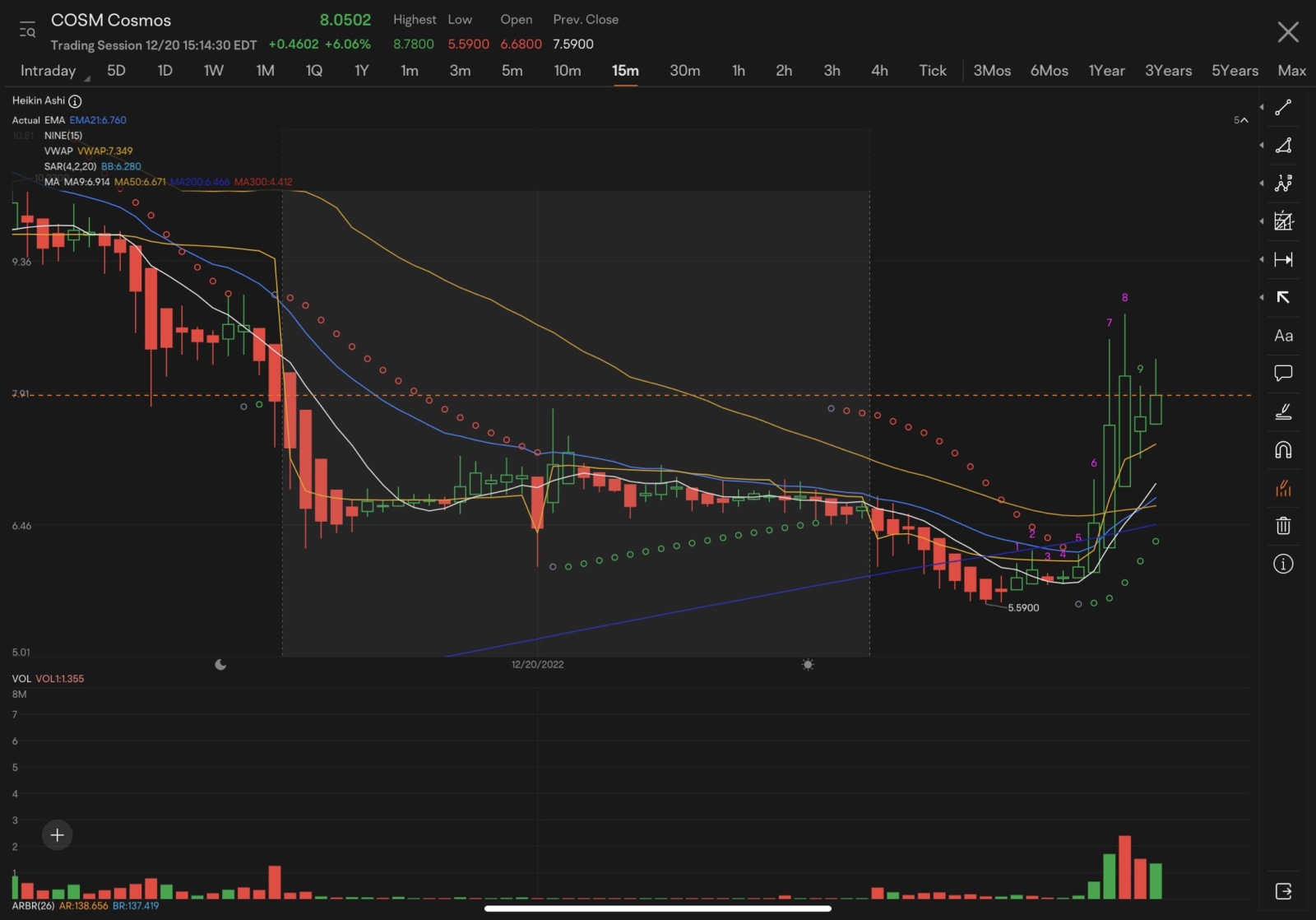1316x920 pixels.
Task: Tap the ARBR(26) indicator label
Action: pos(34,906)
